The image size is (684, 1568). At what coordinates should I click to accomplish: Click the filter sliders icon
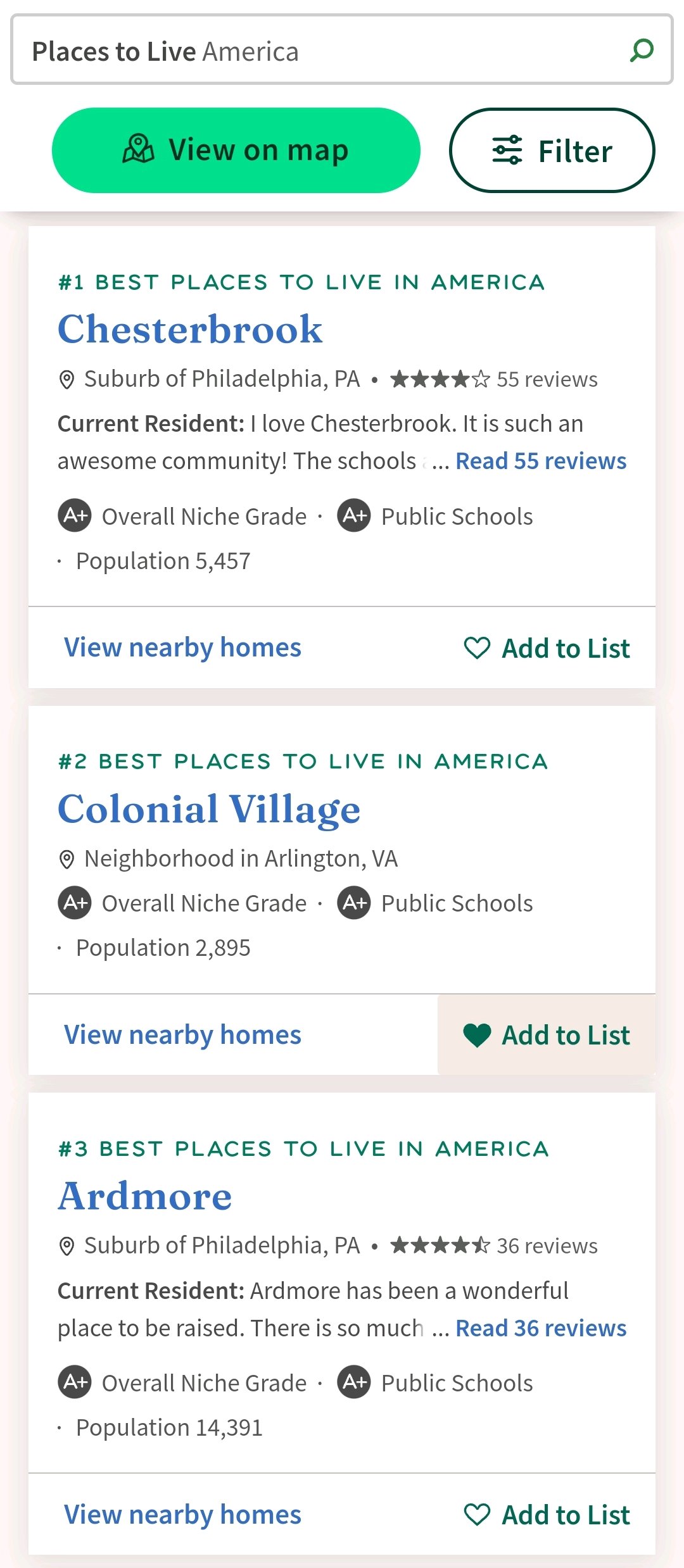coord(507,150)
